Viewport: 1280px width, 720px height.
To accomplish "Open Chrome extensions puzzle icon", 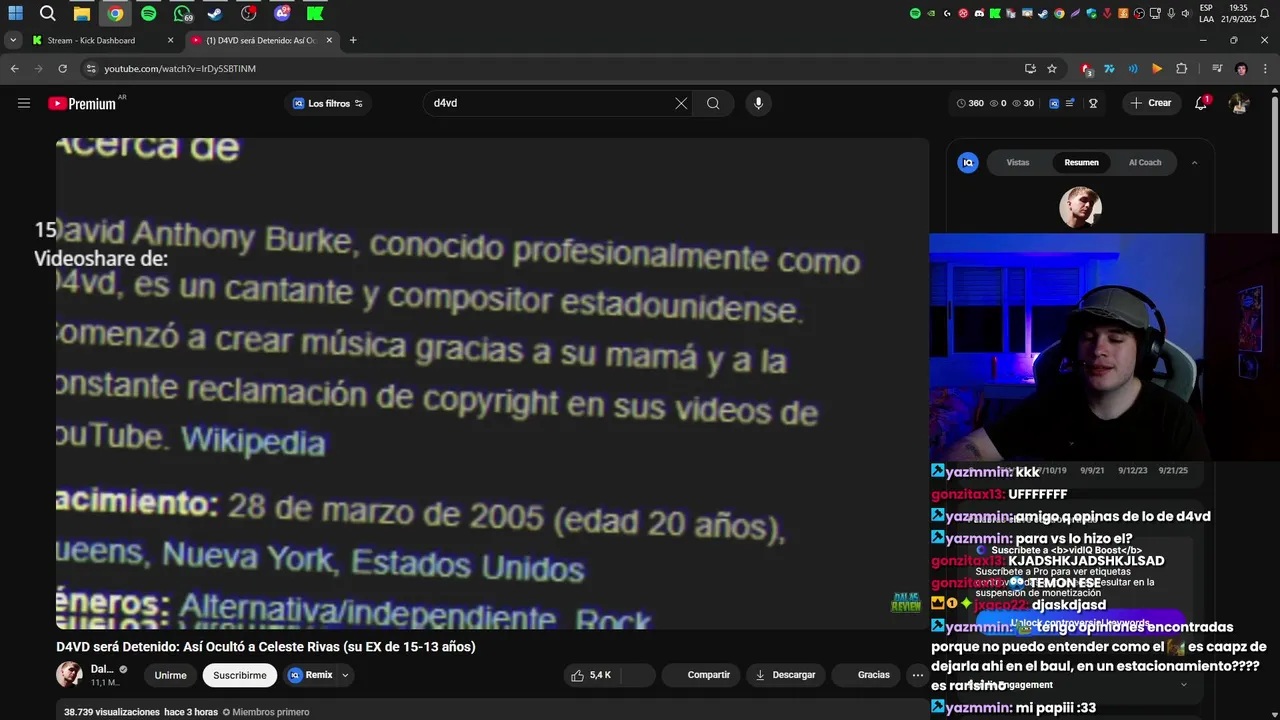I will click(x=1181, y=69).
